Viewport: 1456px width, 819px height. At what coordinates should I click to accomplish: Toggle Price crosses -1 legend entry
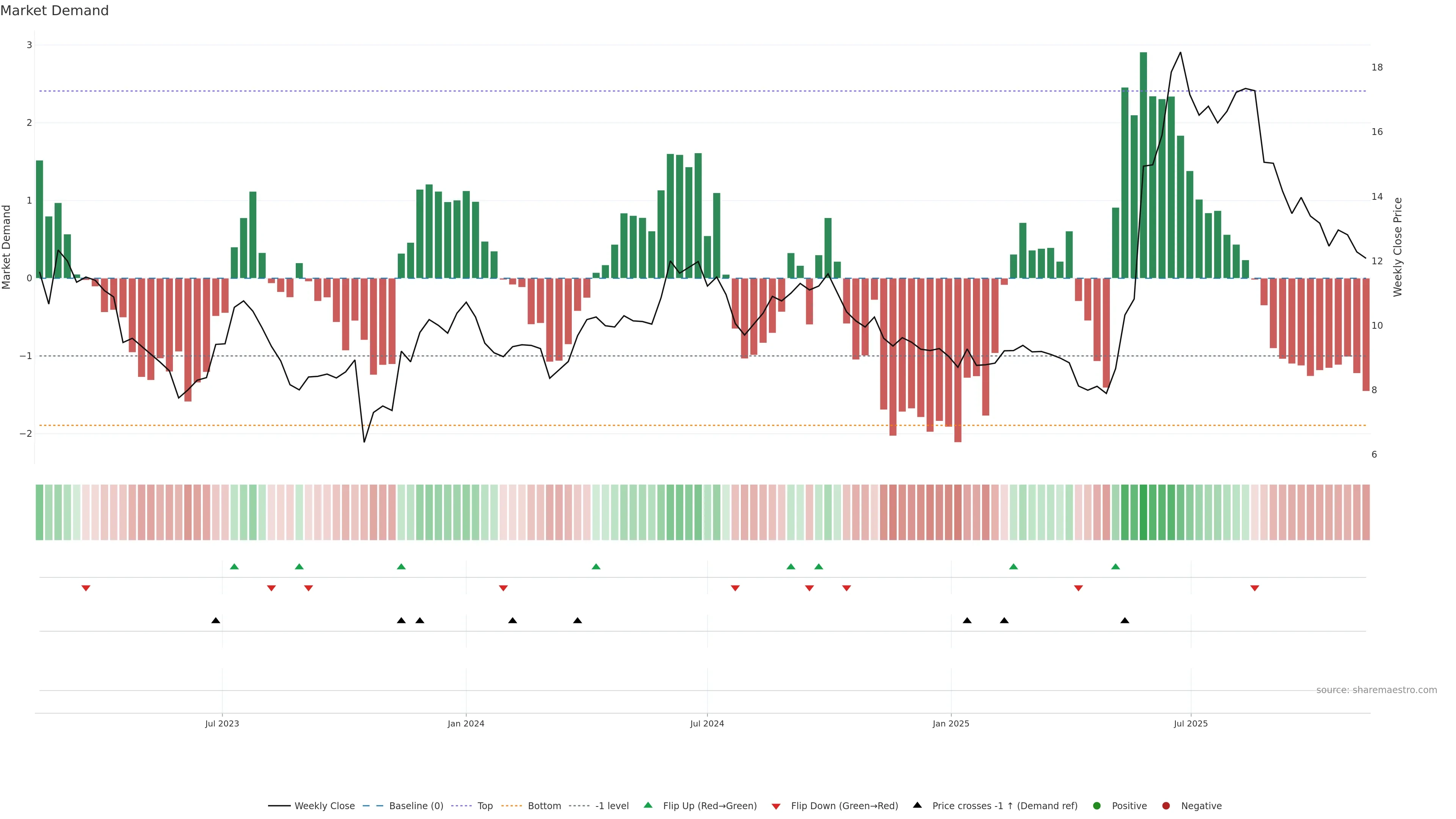[1004, 806]
